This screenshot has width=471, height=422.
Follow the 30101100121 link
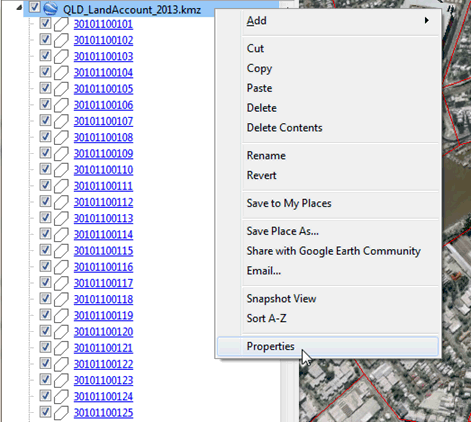point(103,348)
